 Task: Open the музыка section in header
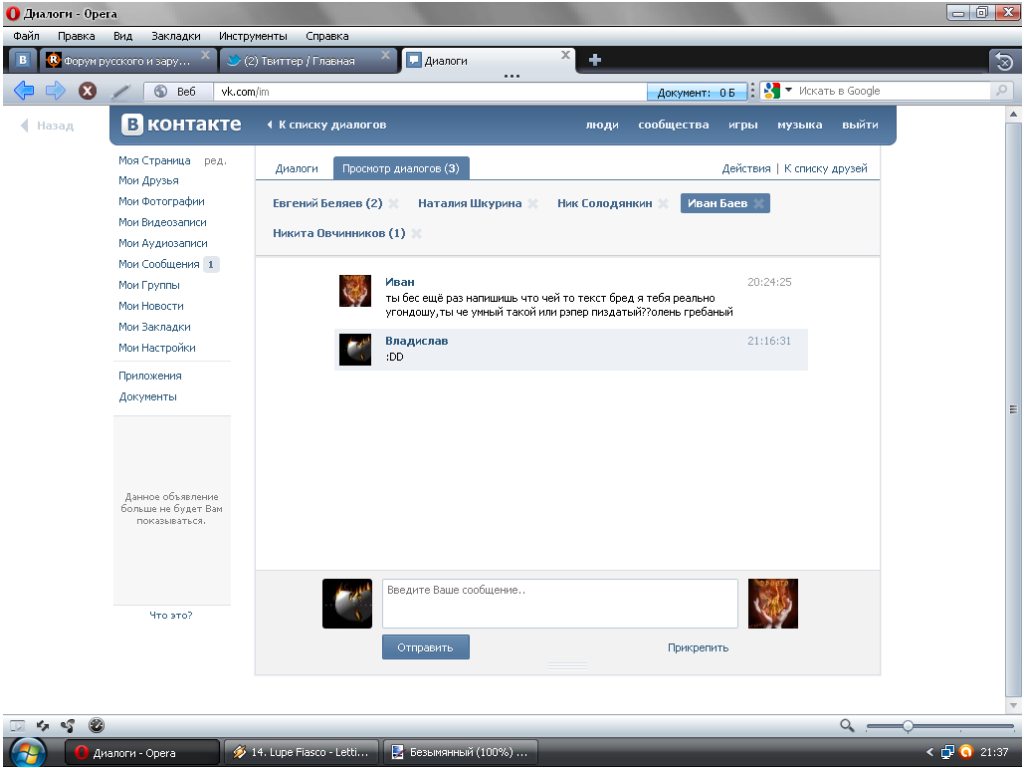point(799,125)
